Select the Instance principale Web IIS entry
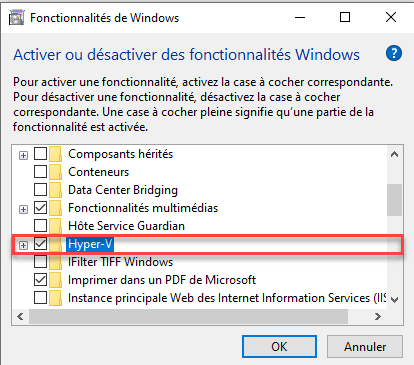 227,298
